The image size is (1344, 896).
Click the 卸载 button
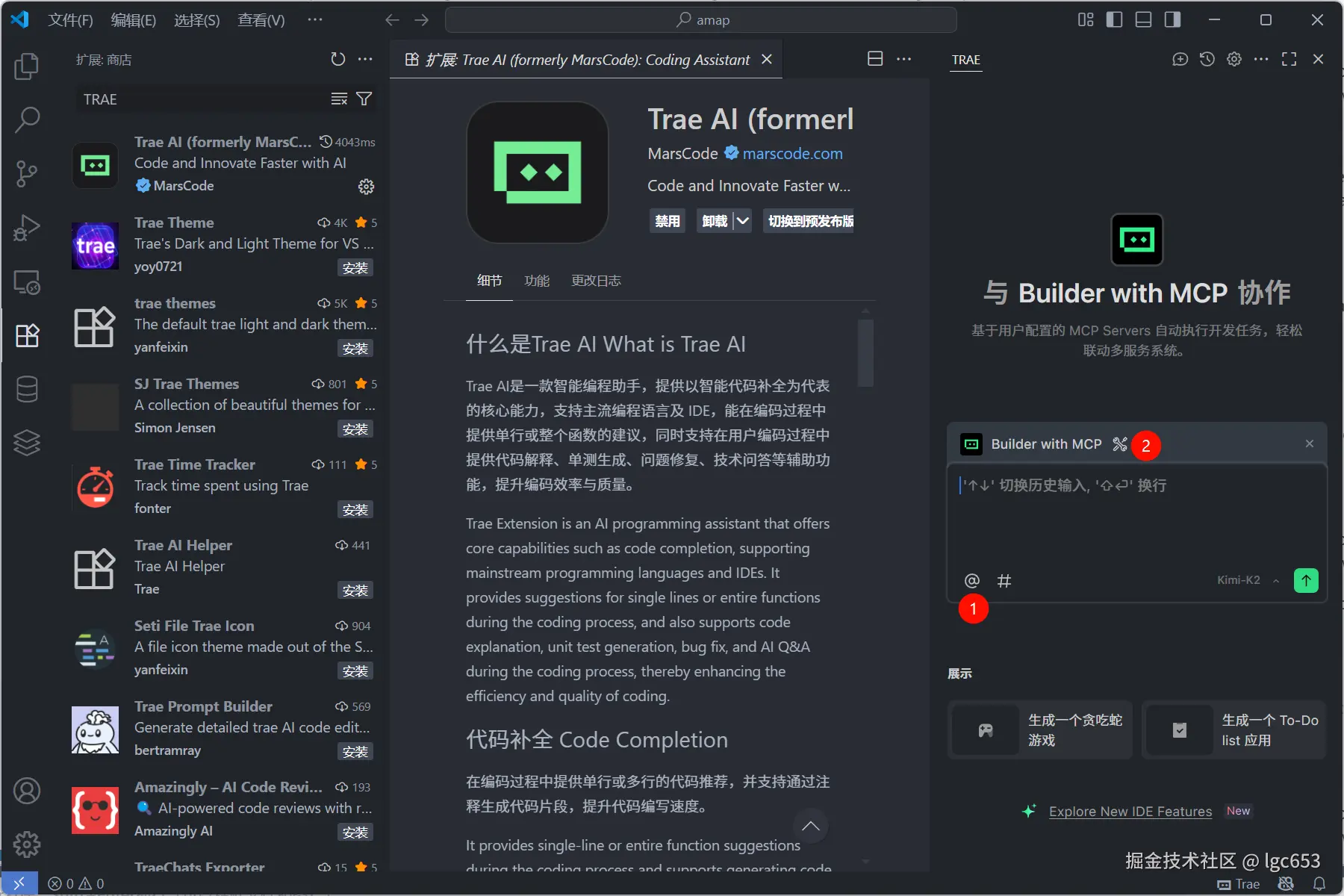[x=715, y=221]
